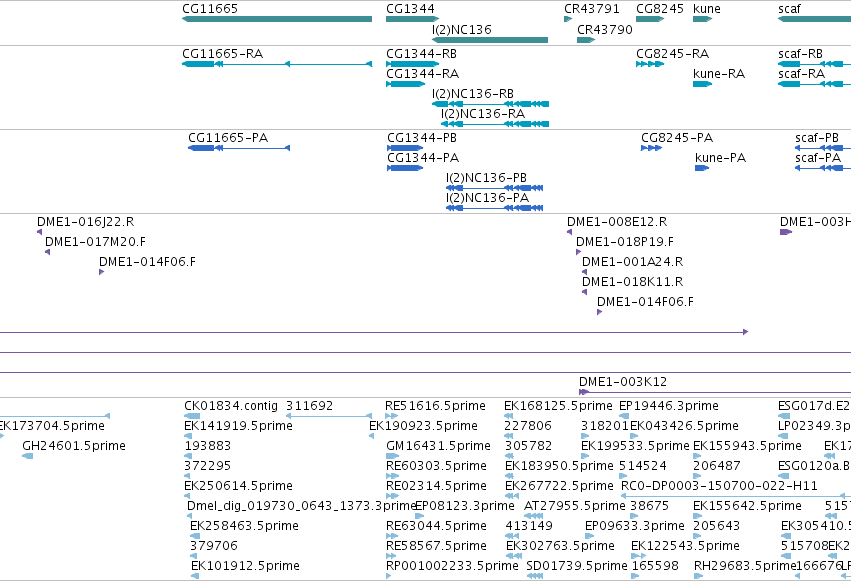Click EST RH29683.5prime

coord(745,566)
